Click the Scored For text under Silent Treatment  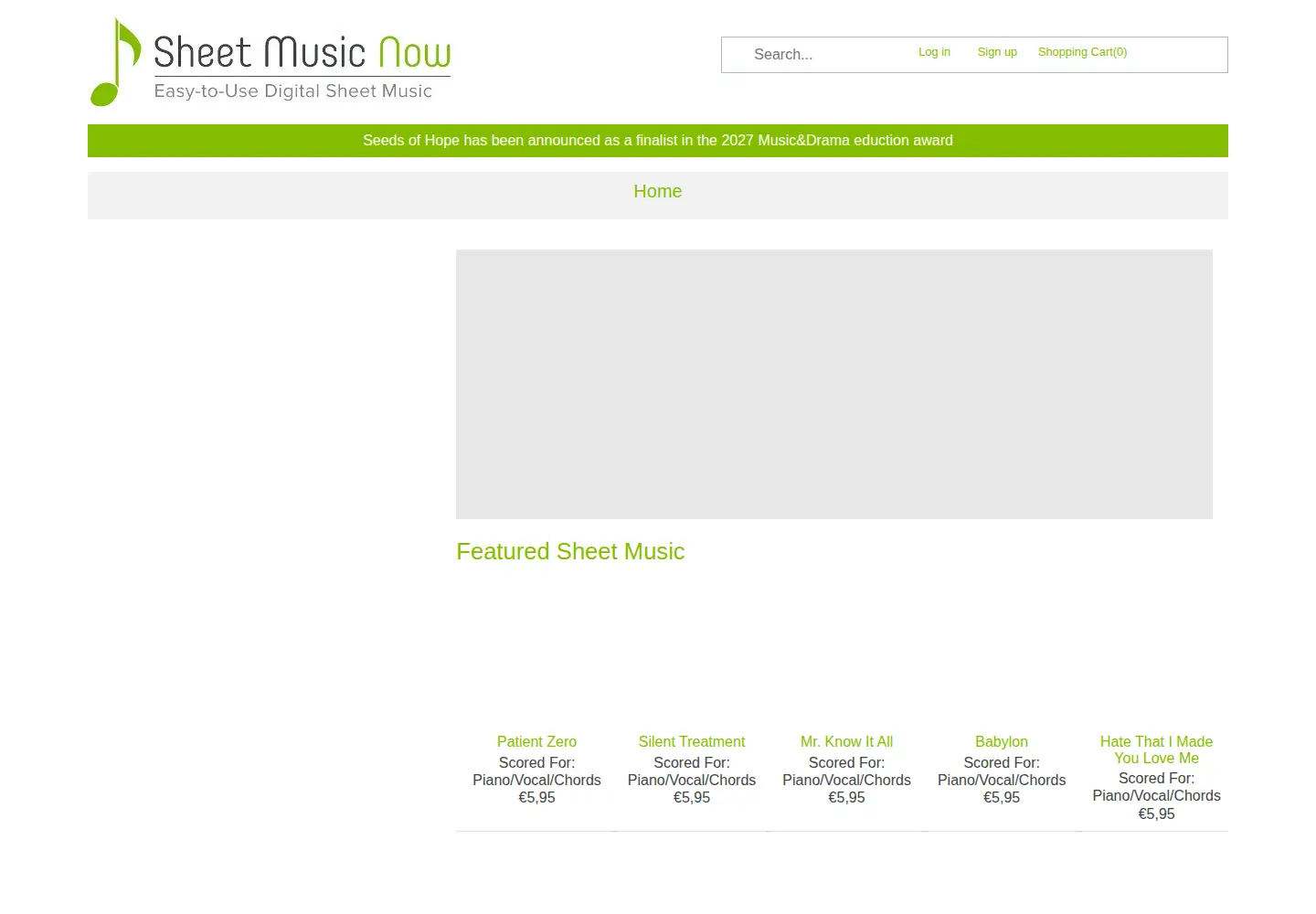(x=692, y=762)
